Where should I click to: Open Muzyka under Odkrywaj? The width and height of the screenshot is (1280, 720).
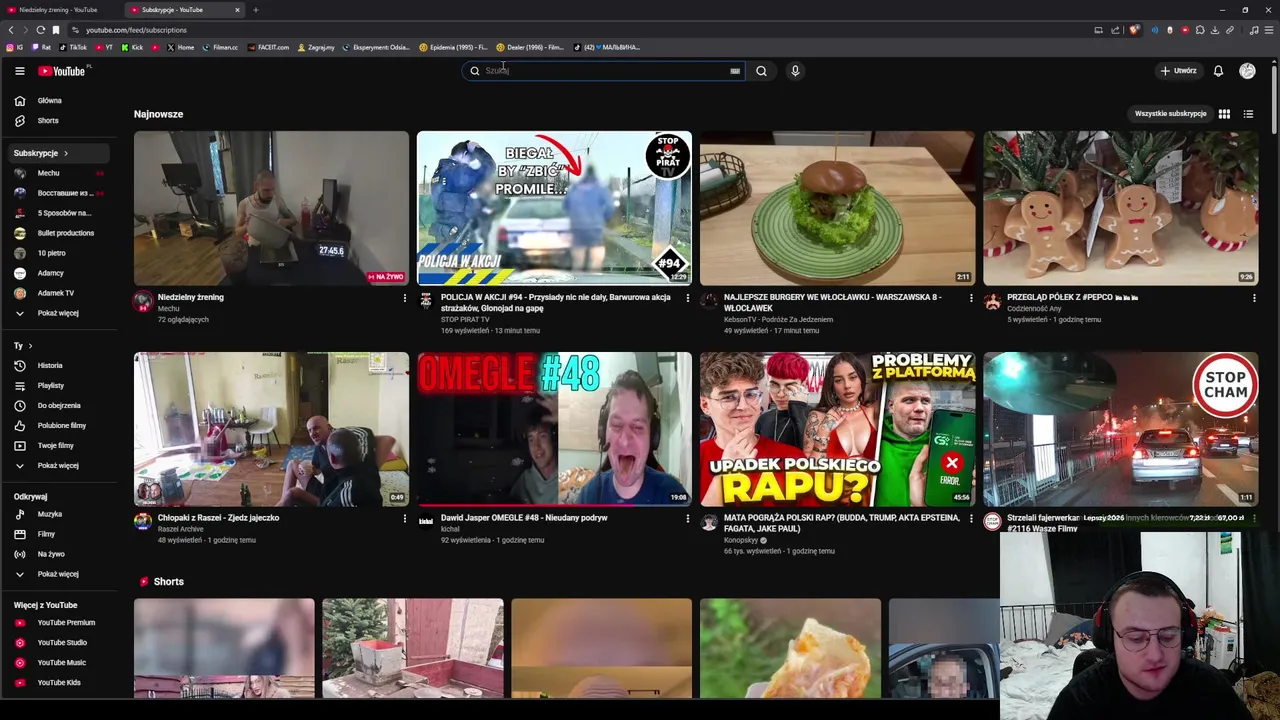(x=61, y=514)
